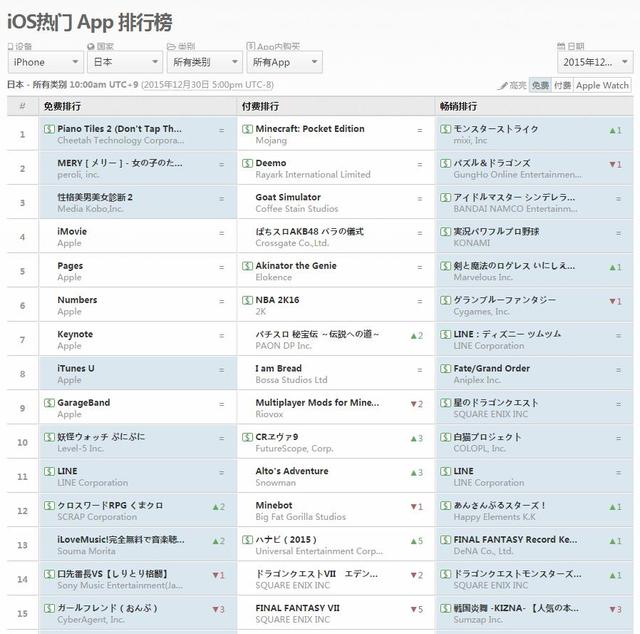
Task: Click rank change ▲5 beside ハナビ (2015)
Action: pyautogui.click(x=417, y=541)
